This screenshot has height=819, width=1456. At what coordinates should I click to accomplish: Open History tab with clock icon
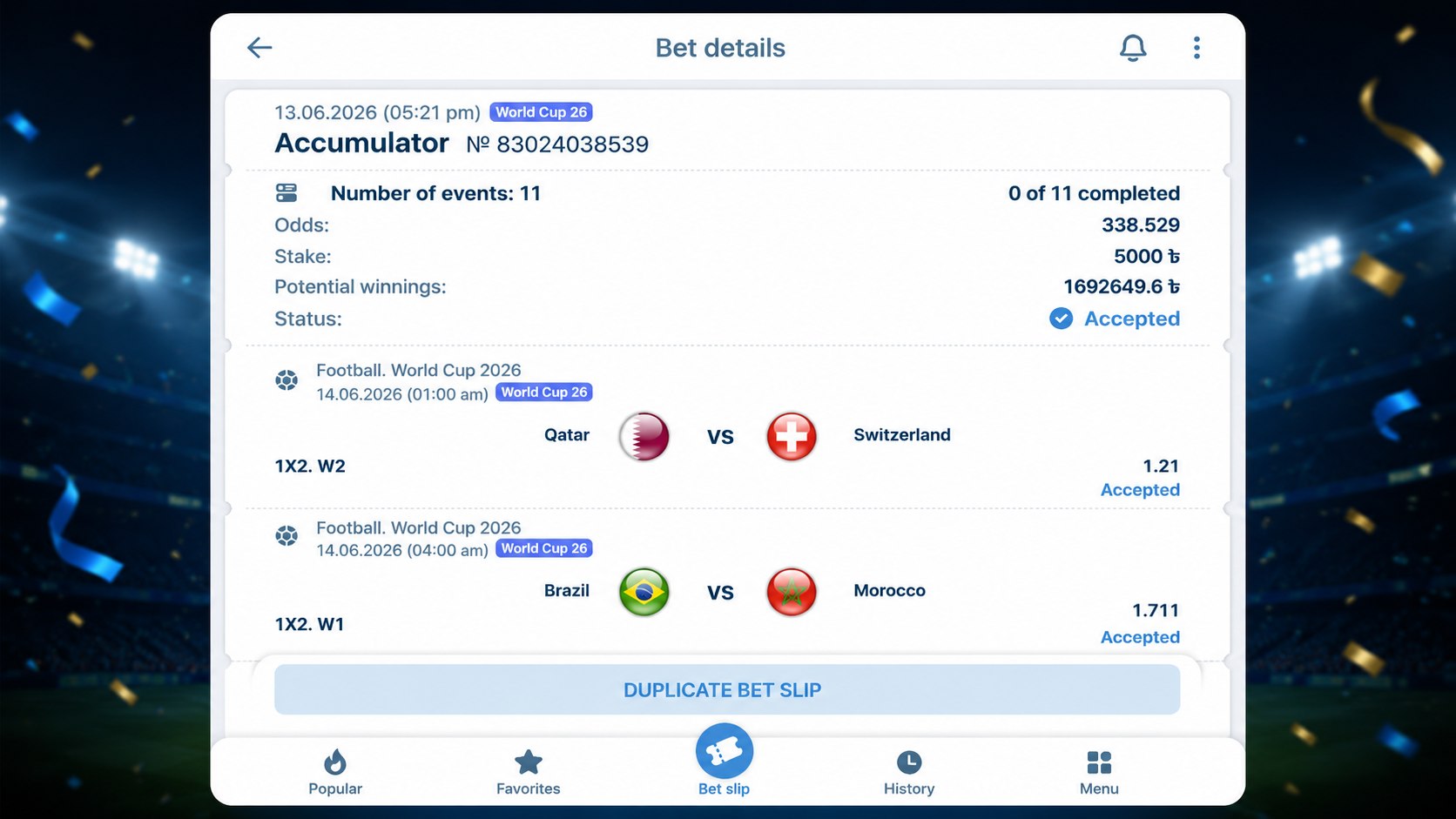tap(909, 772)
